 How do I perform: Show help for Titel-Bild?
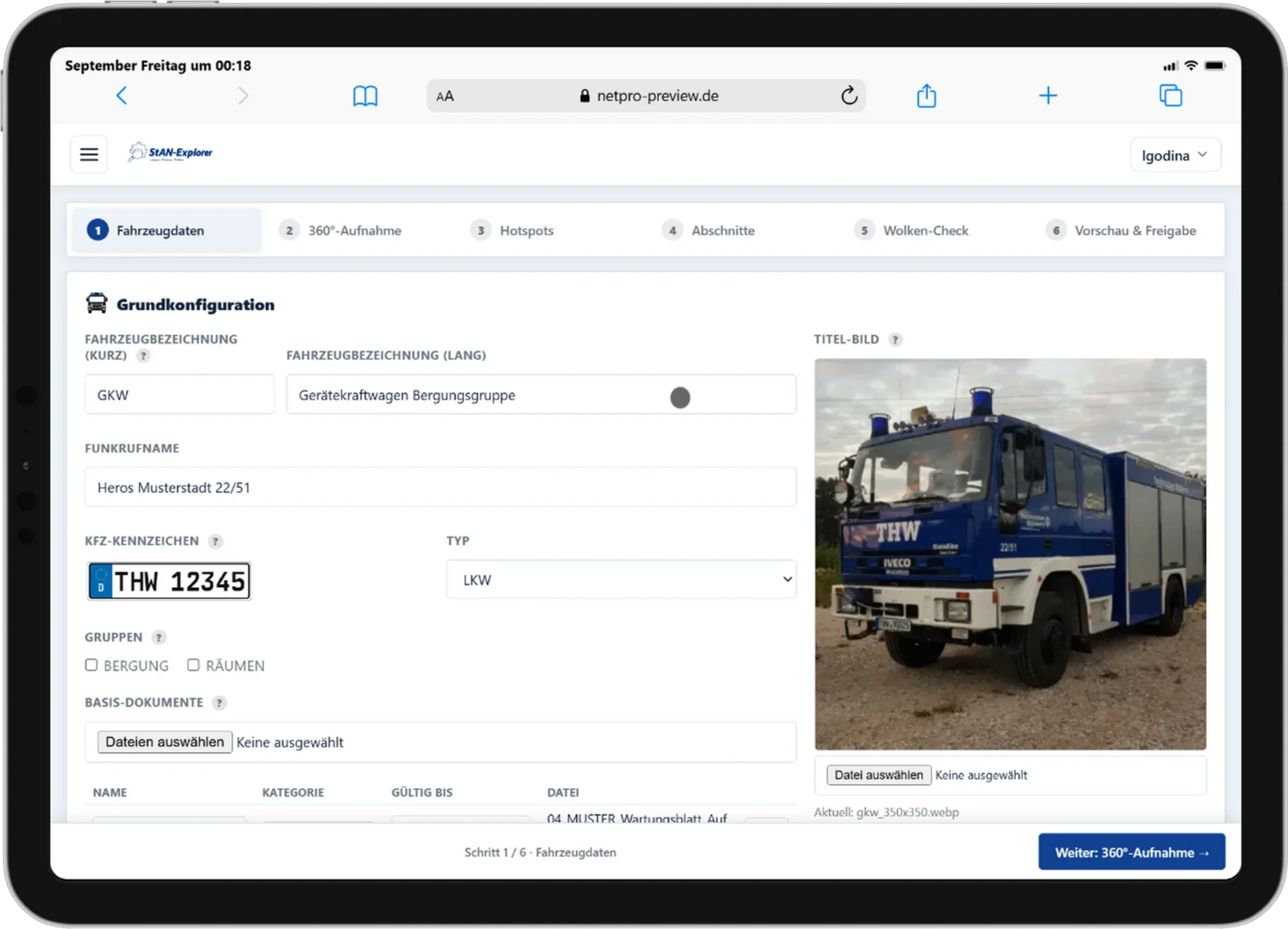coord(895,339)
